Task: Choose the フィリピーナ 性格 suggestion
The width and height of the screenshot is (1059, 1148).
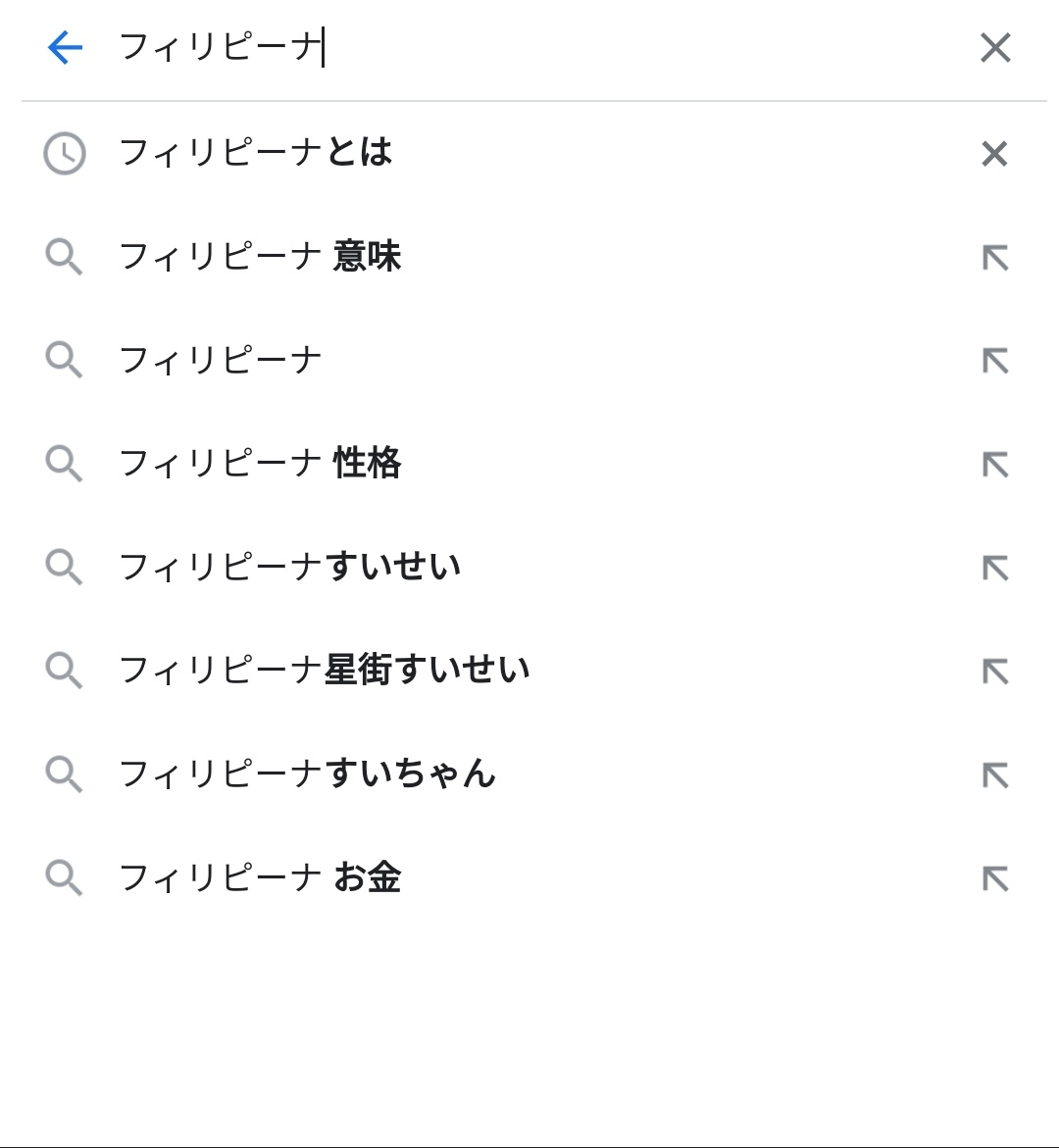Action: (260, 463)
